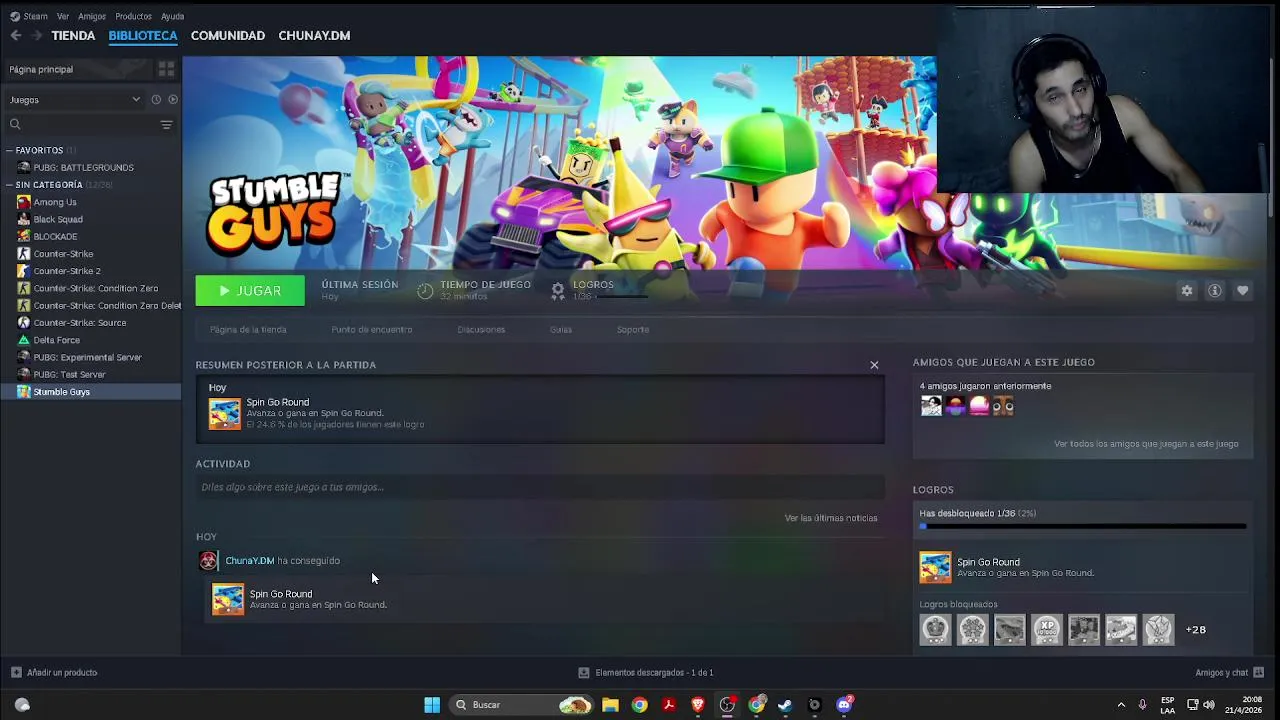This screenshot has height=720, width=1280.
Task: Open the Amigos menu
Action: pos(92,16)
